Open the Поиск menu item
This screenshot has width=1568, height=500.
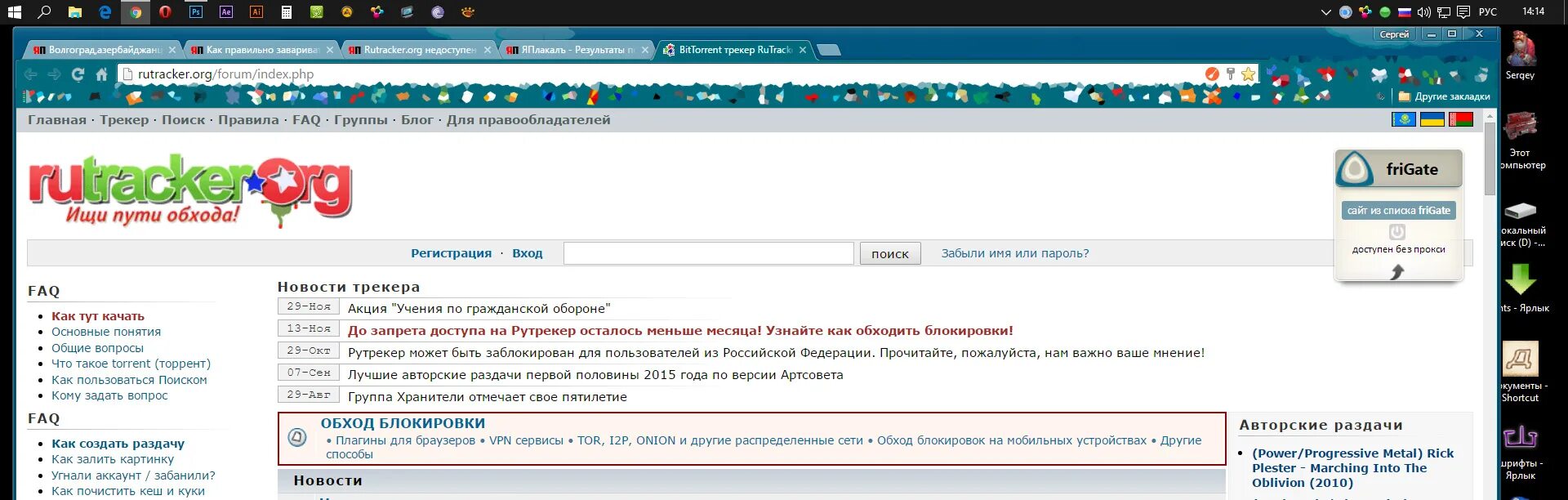[x=184, y=120]
